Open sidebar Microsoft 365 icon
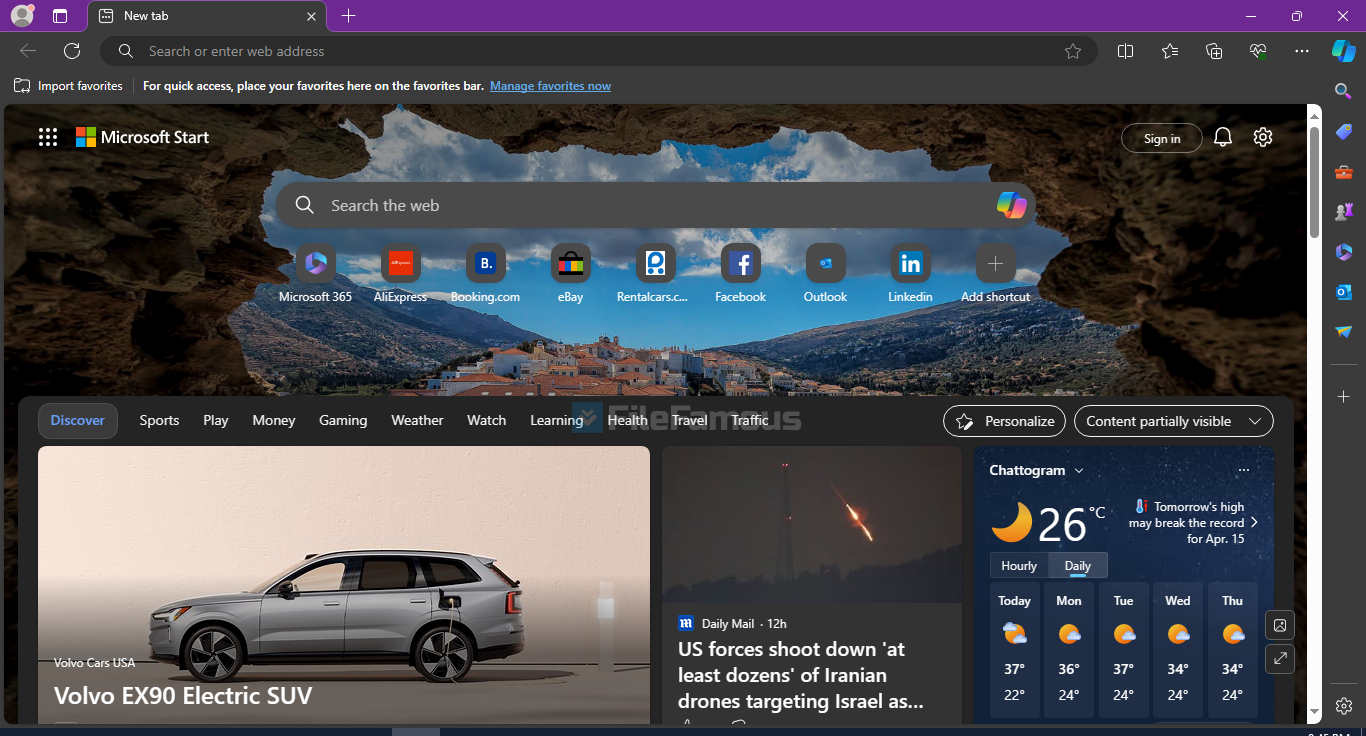Viewport: 1366px width, 736px height. [1344, 252]
